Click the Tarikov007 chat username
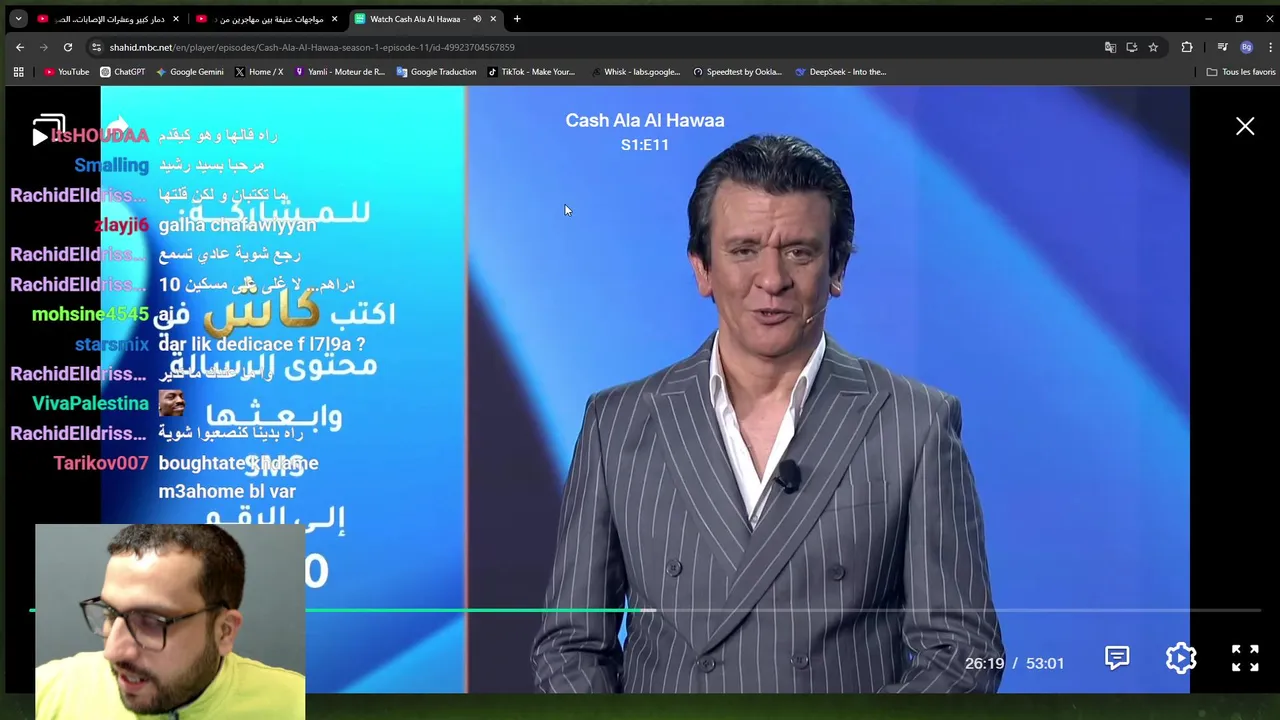 click(x=101, y=463)
